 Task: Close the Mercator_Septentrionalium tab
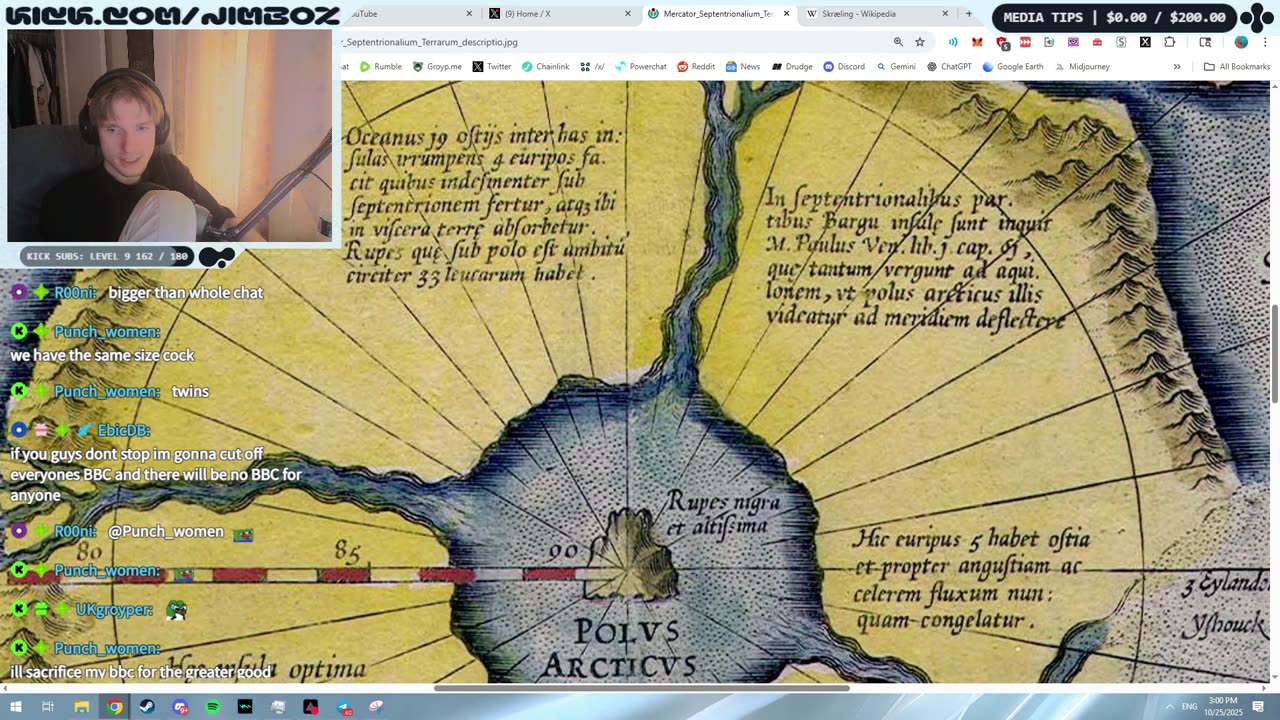pyautogui.click(x=786, y=14)
